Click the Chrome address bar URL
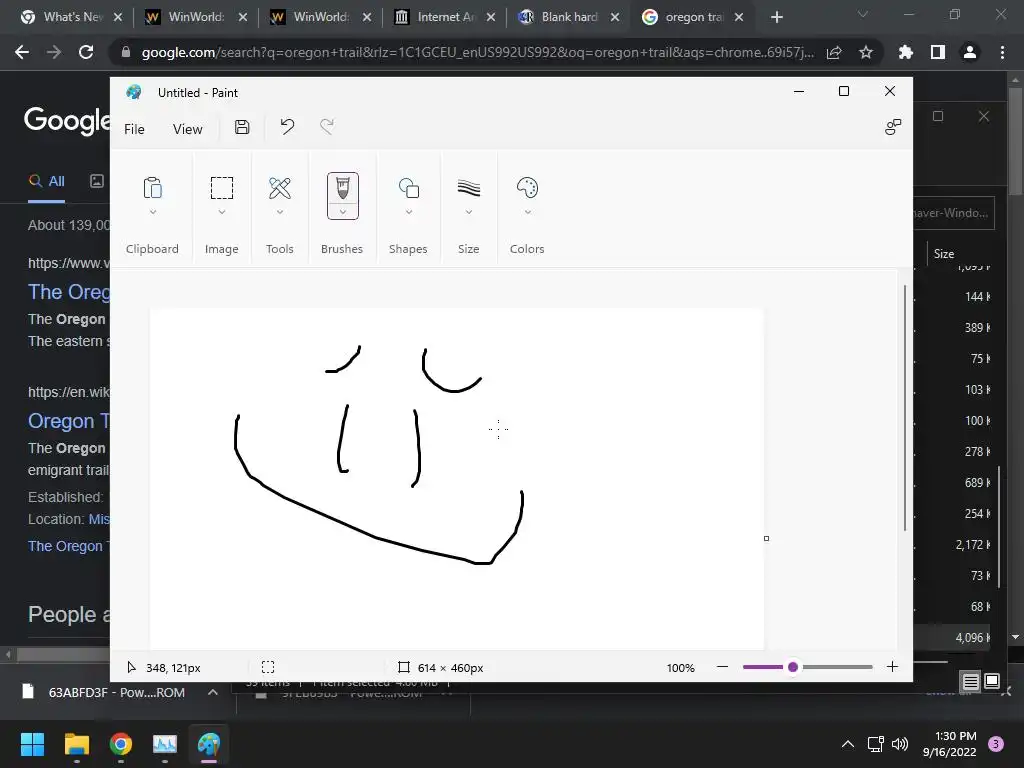This screenshot has height=768, width=1024. tap(477, 52)
